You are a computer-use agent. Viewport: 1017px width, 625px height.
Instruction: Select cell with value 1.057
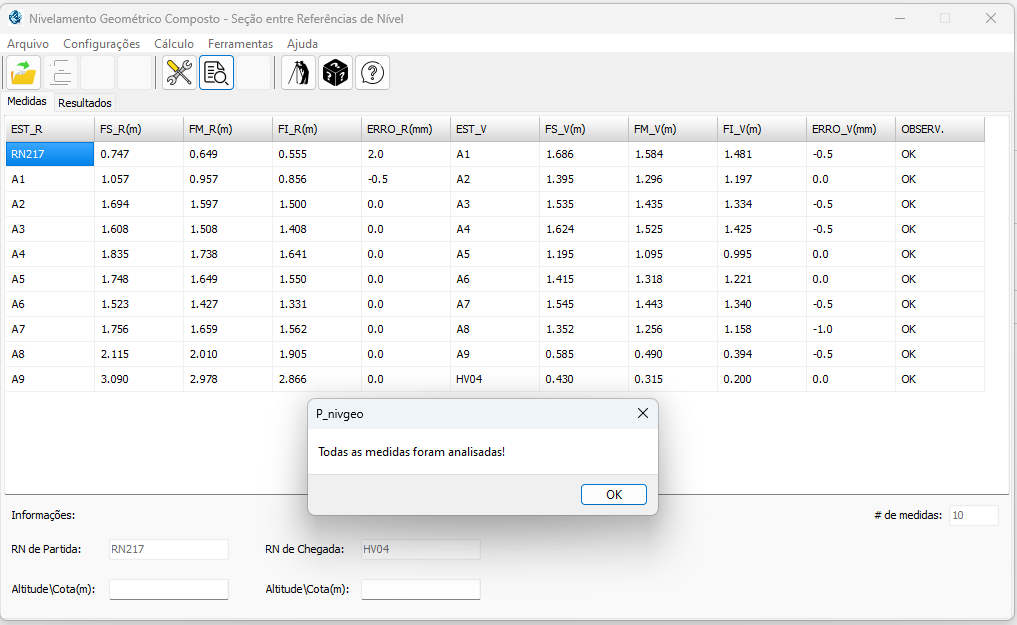pyautogui.click(x=139, y=179)
